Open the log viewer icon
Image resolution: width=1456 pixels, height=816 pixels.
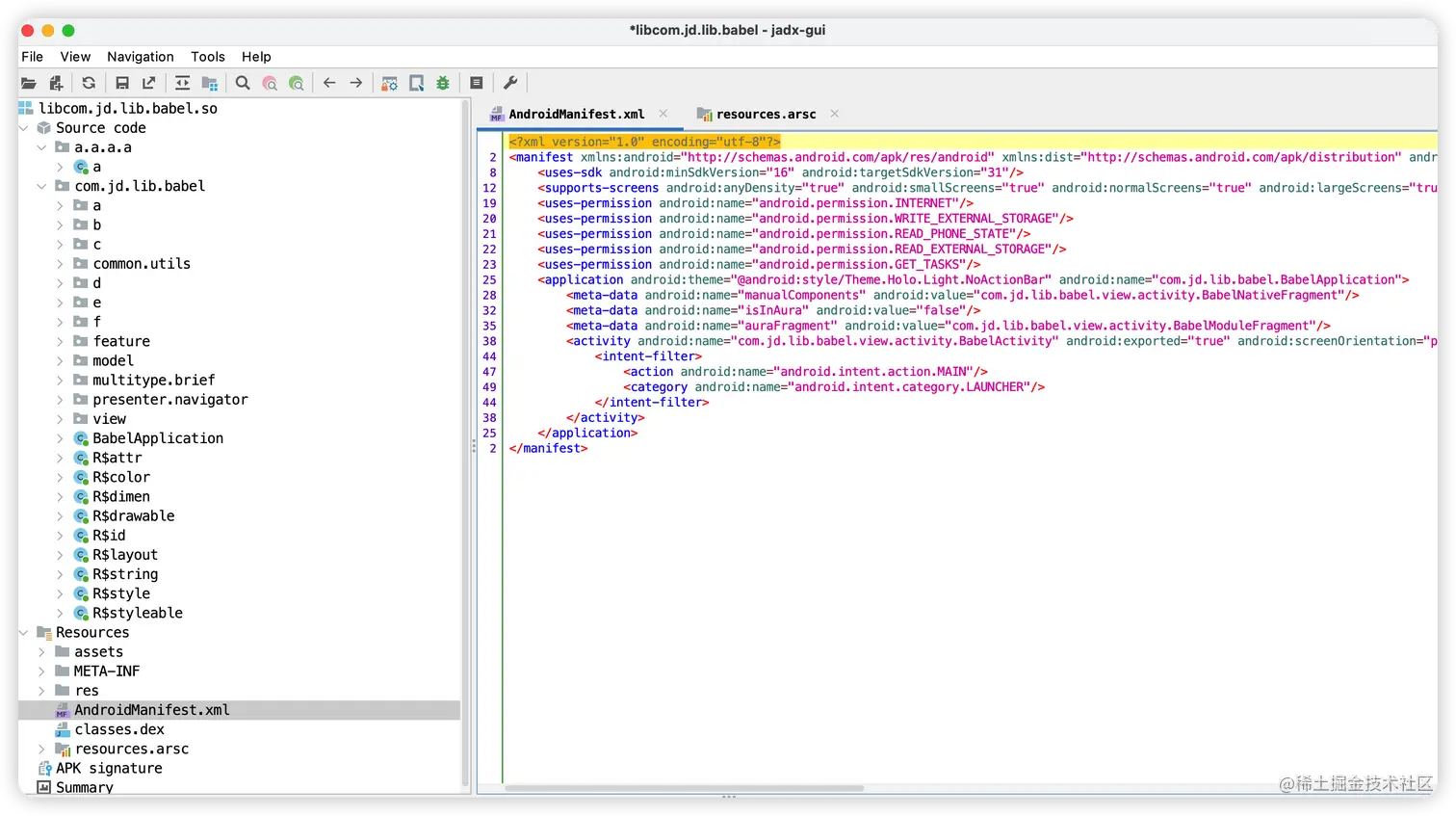(x=476, y=84)
